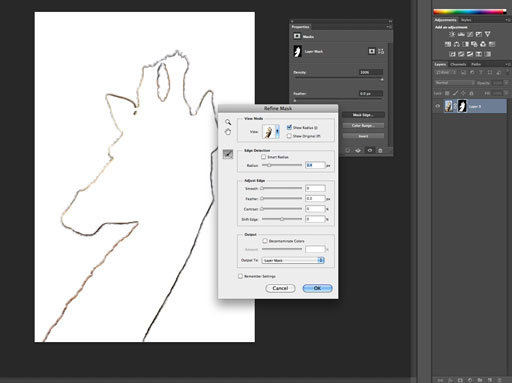
Task: Open the View mode thumbnail dropdown
Action: tap(271, 132)
